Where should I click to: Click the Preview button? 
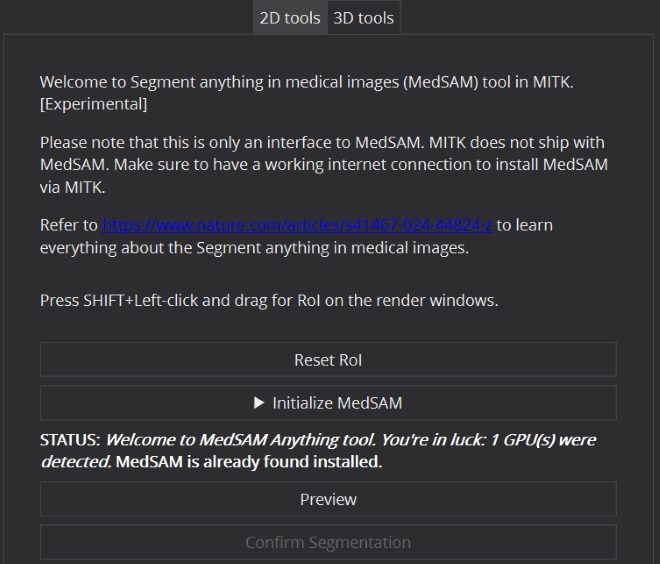[x=328, y=499]
